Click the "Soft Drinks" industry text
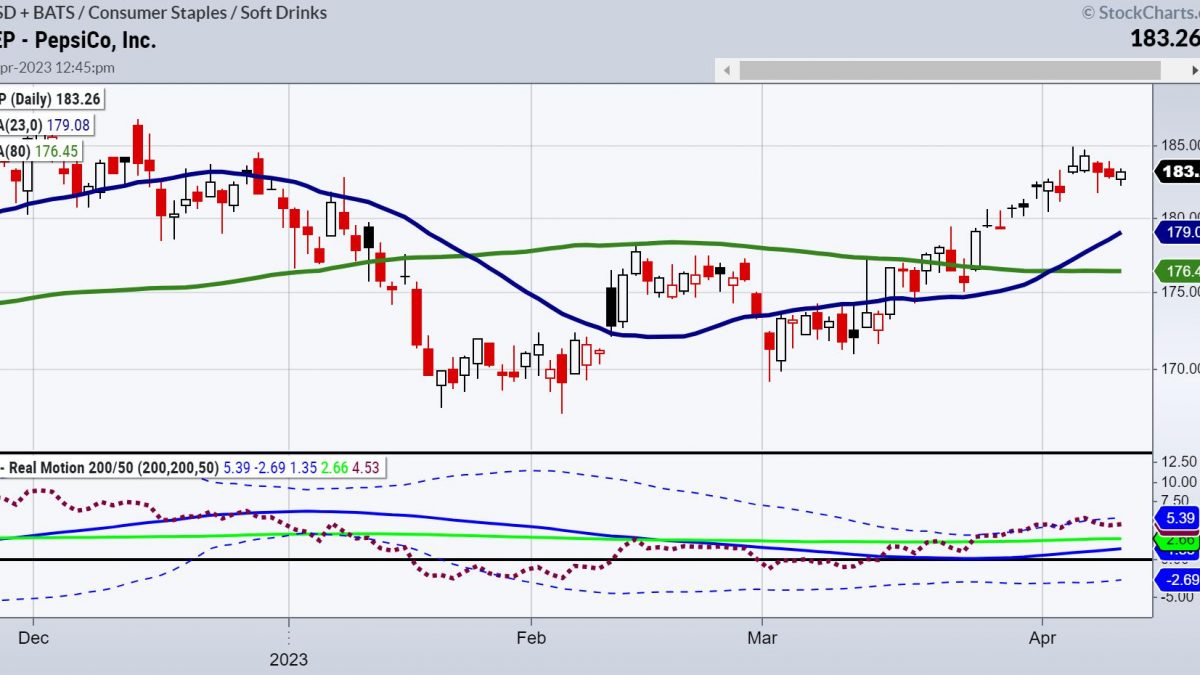This screenshot has width=1200, height=675. pyautogui.click(x=286, y=13)
